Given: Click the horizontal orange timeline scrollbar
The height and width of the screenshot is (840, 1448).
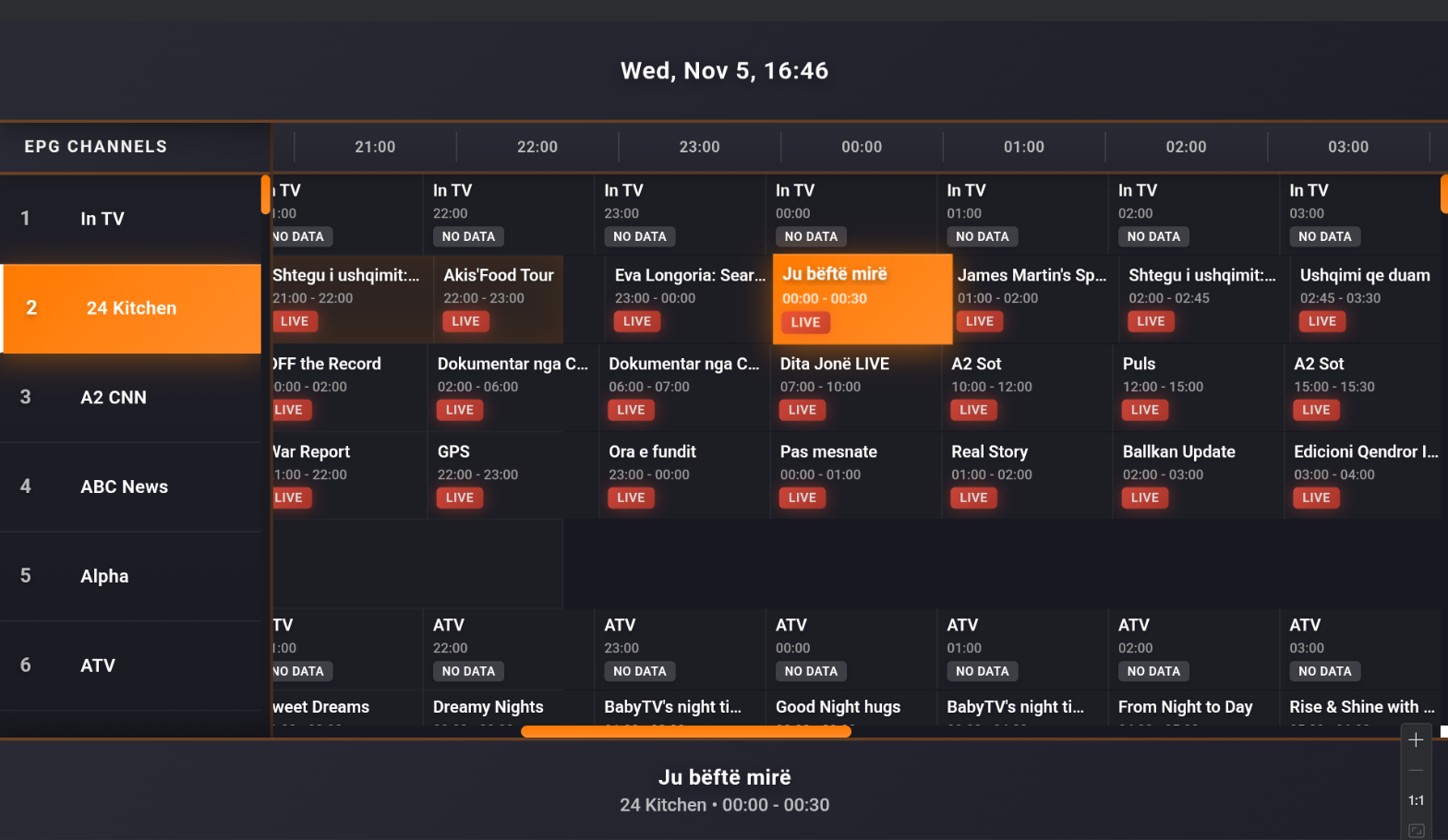Looking at the screenshot, I should click(685, 732).
